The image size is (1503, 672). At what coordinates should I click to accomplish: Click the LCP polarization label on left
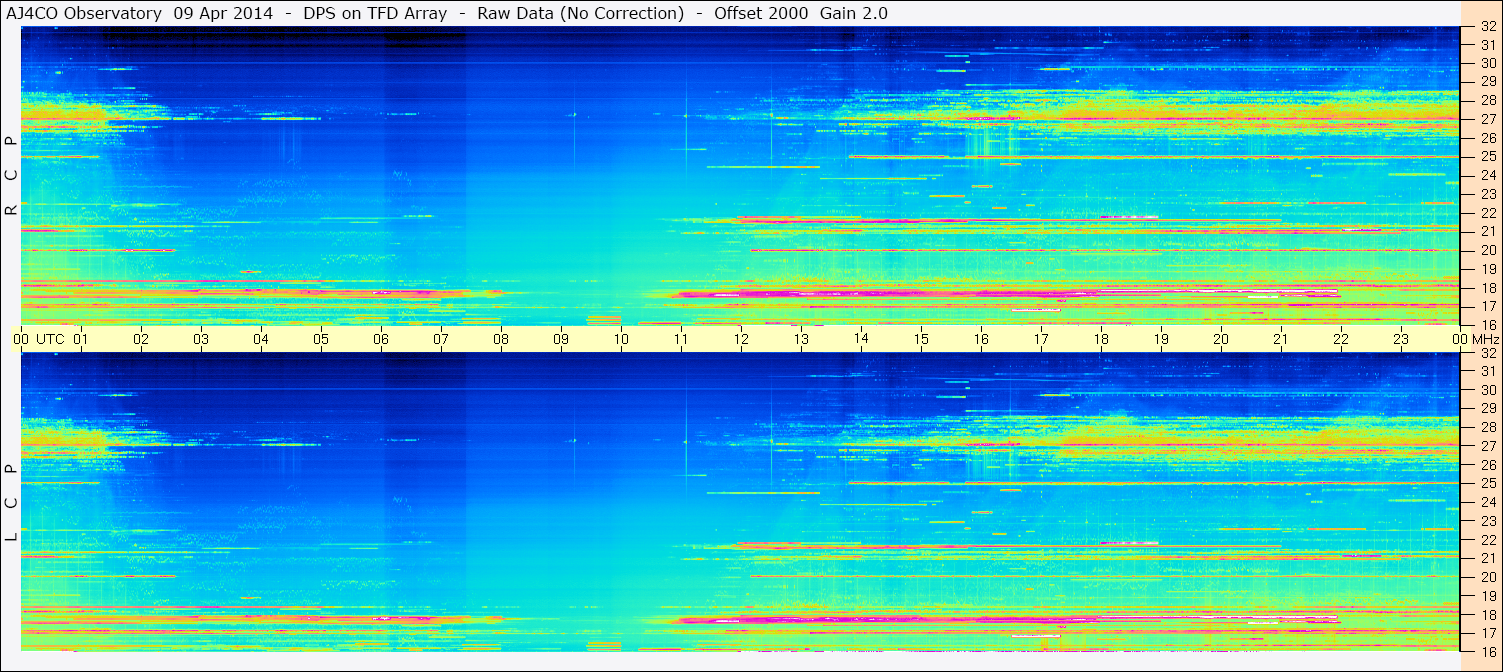pyautogui.click(x=11, y=503)
